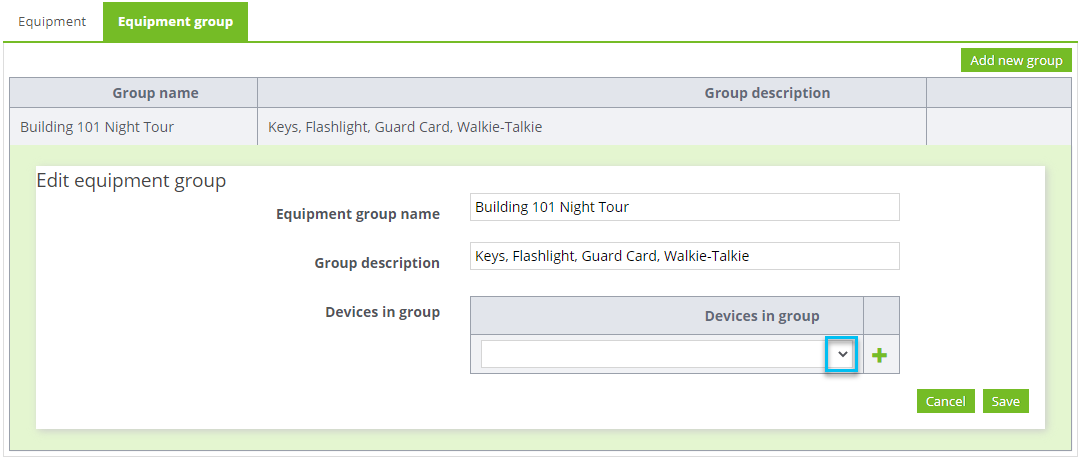1078x457 pixels.
Task: Click the empty actions cell in group row
Action: tap(999, 126)
